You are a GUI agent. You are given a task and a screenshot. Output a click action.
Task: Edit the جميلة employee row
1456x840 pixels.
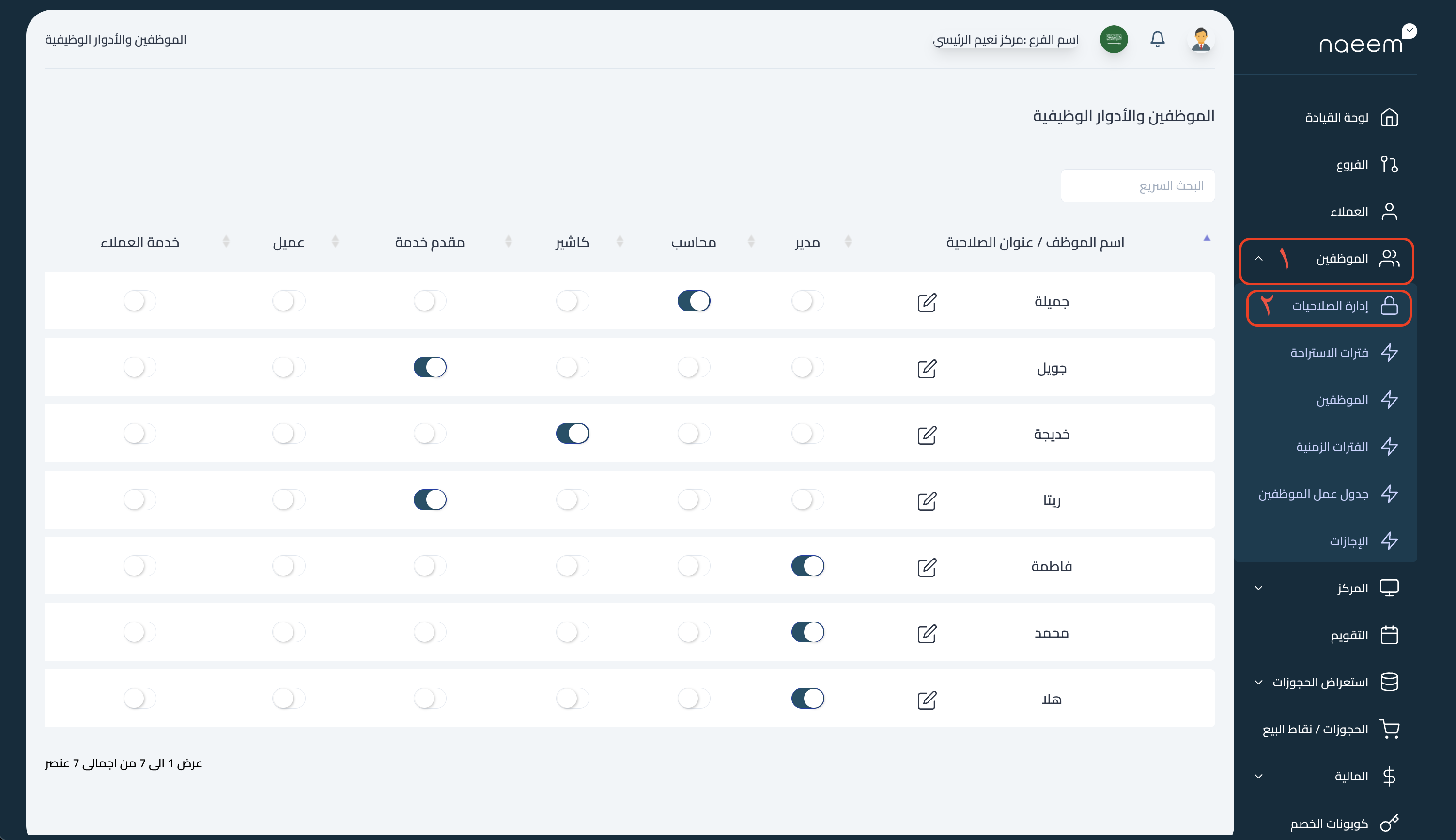927,302
